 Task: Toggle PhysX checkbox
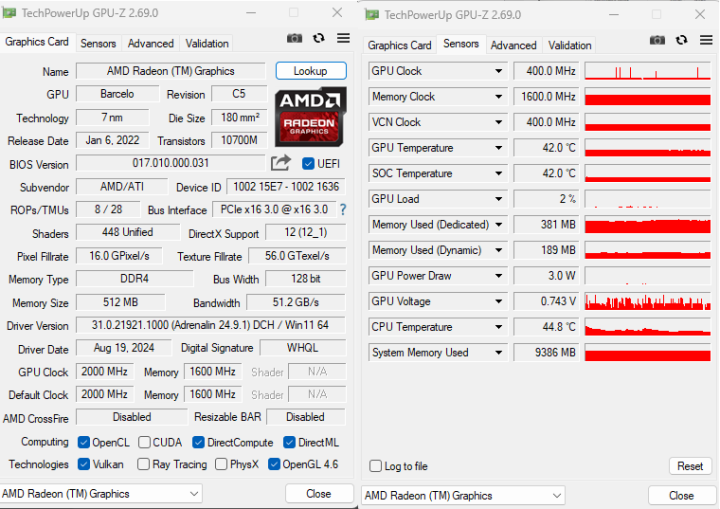coord(221,464)
